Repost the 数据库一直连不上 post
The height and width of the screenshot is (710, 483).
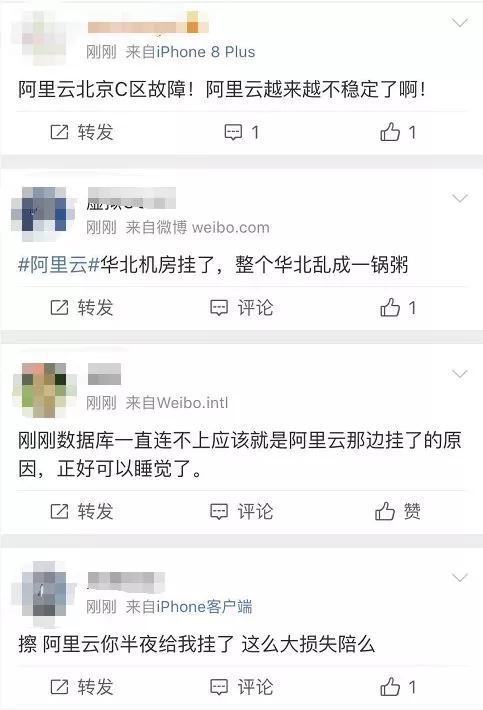coord(81,512)
